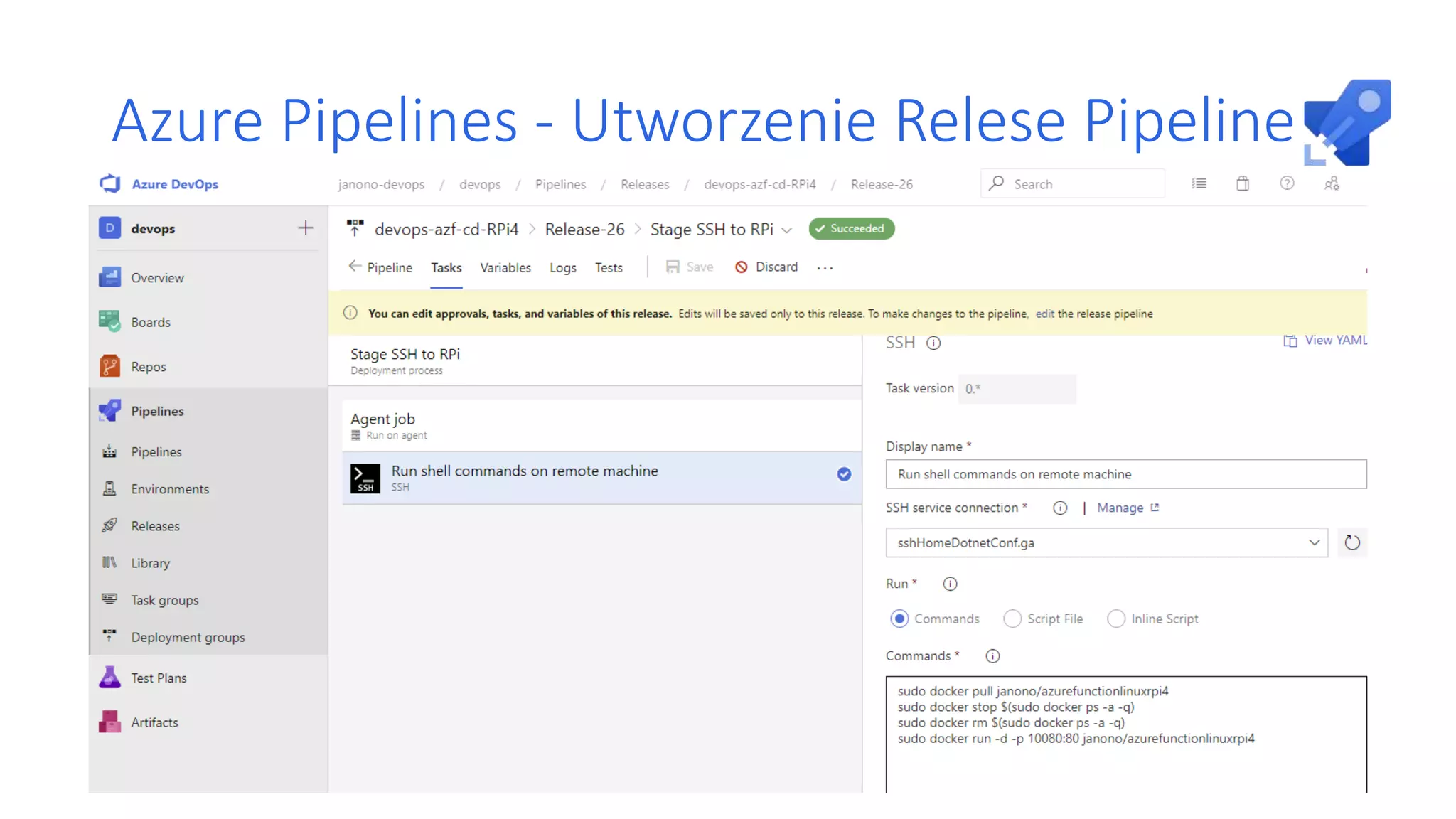
Task: Refresh the SSH service connection list
Action: point(1352,542)
